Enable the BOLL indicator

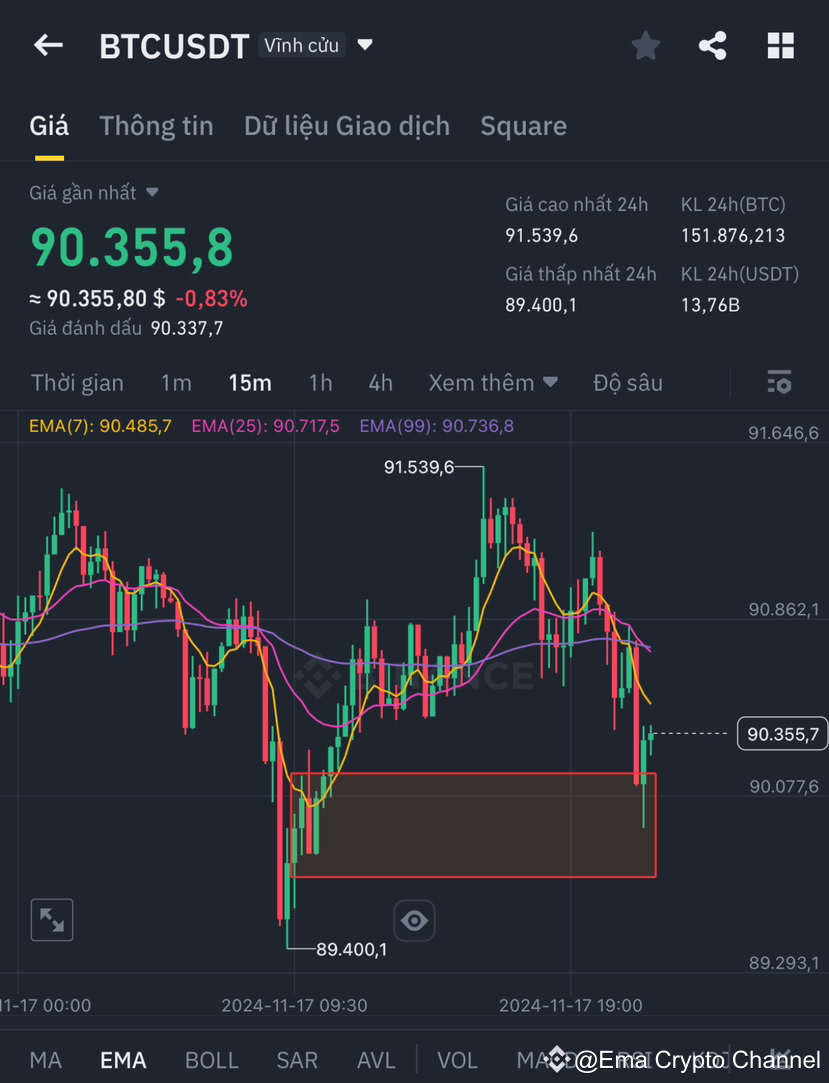point(211,1059)
